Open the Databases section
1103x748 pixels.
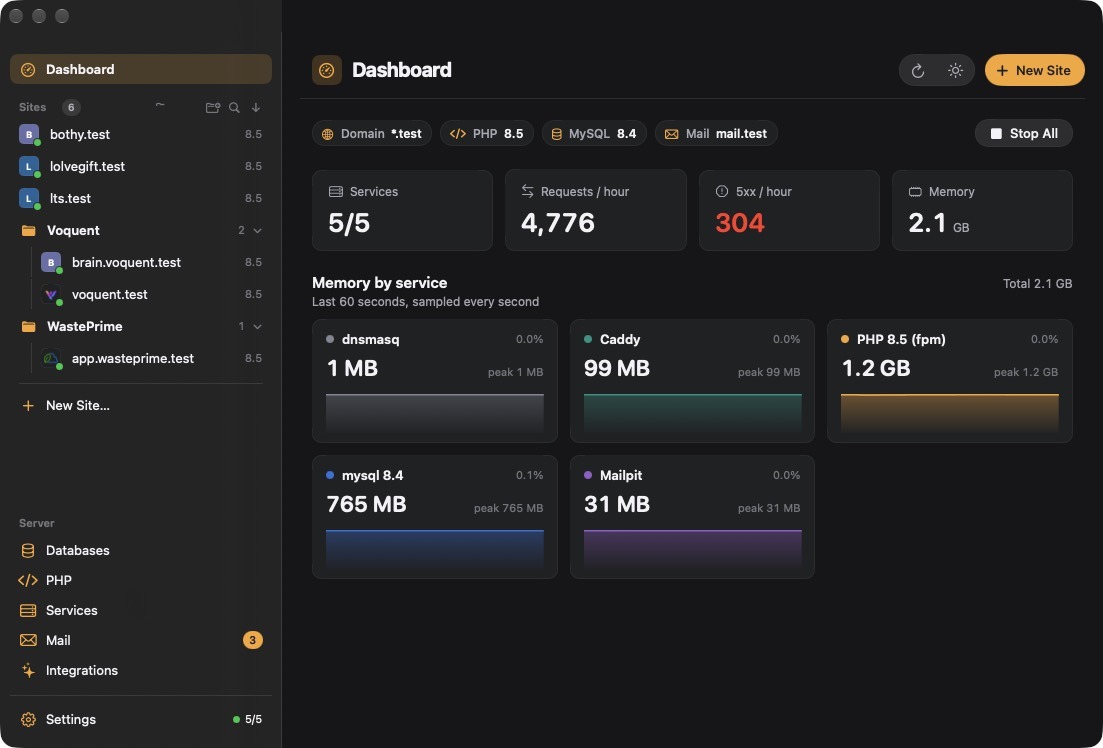pyautogui.click(x=141, y=550)
